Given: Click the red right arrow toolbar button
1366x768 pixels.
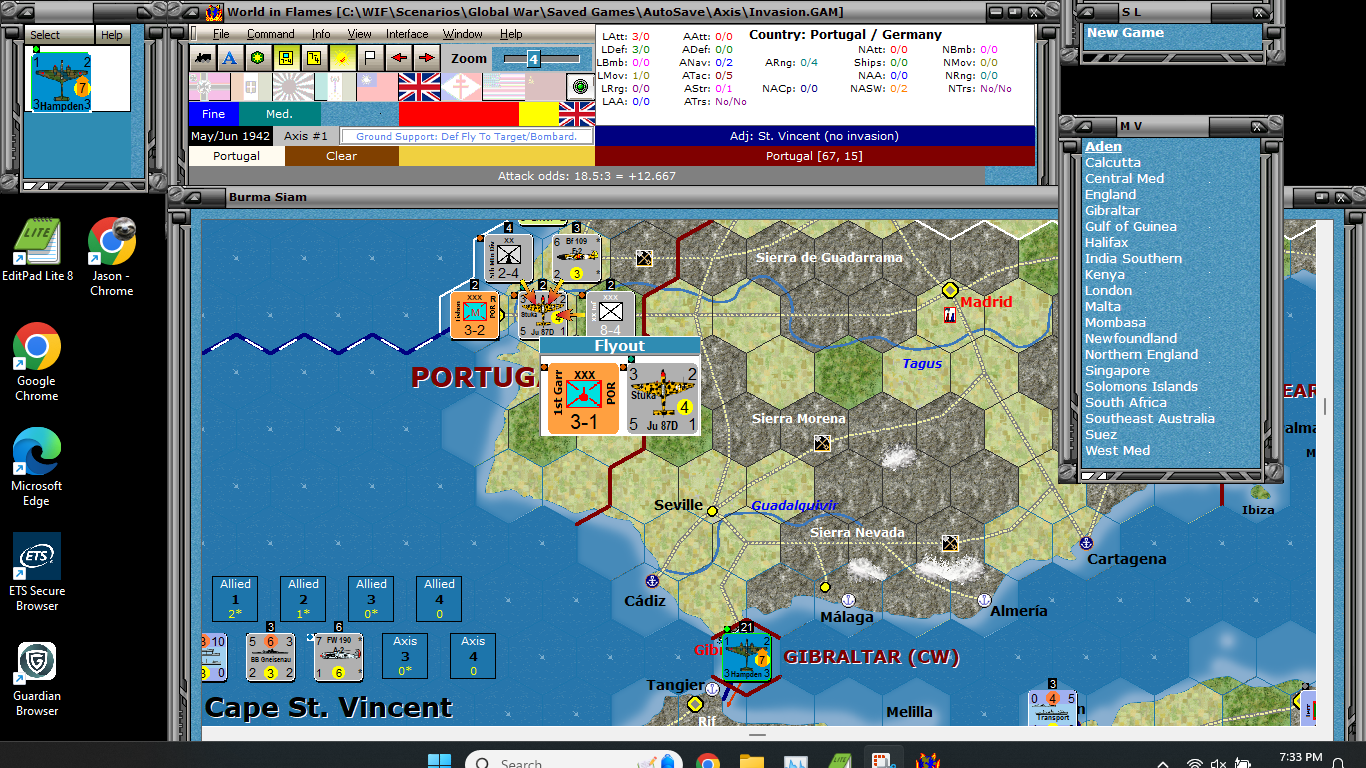Looking at the screenshot, I should point(426,58).
